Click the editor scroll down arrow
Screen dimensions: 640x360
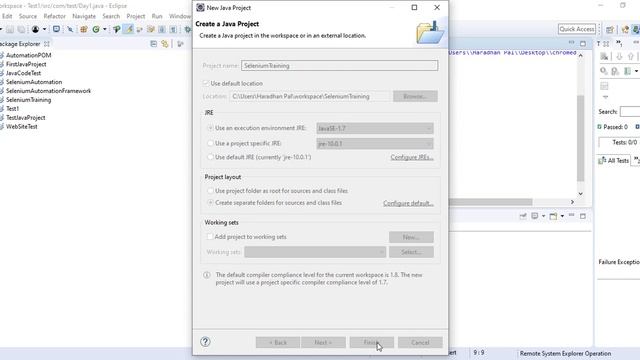point(580,194)
